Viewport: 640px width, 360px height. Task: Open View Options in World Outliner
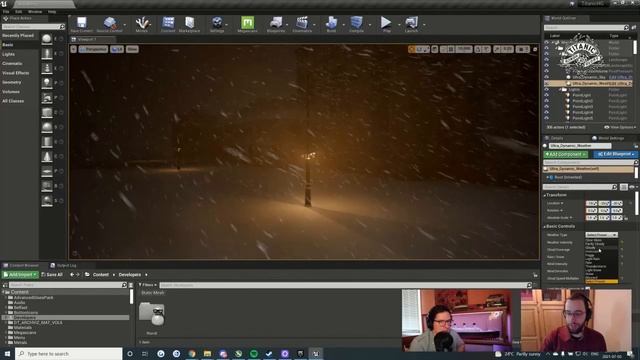tap(620, 127)
